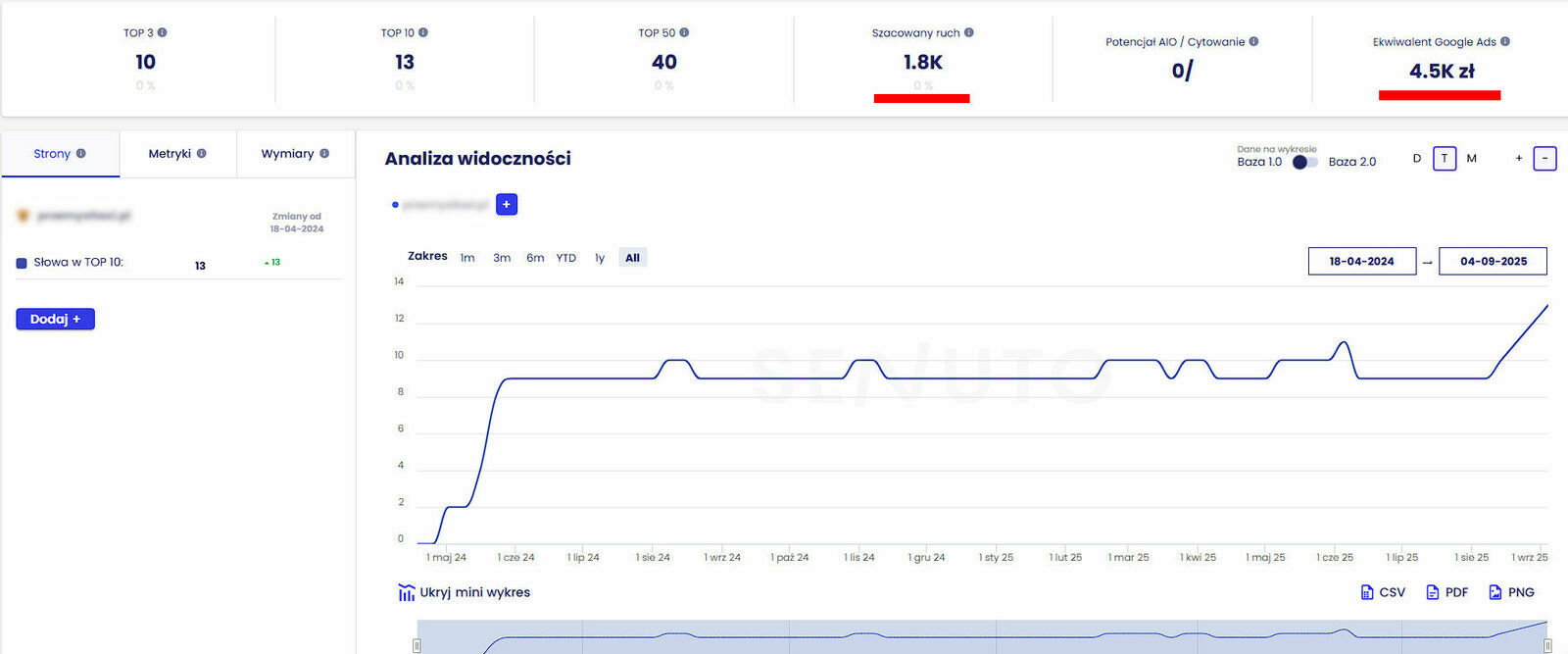The width and height of the screenshot is (1568, 654).
Task: Toggle the Baza 1.0 / Baza 2.0 switch
Action: point(1304,162)
